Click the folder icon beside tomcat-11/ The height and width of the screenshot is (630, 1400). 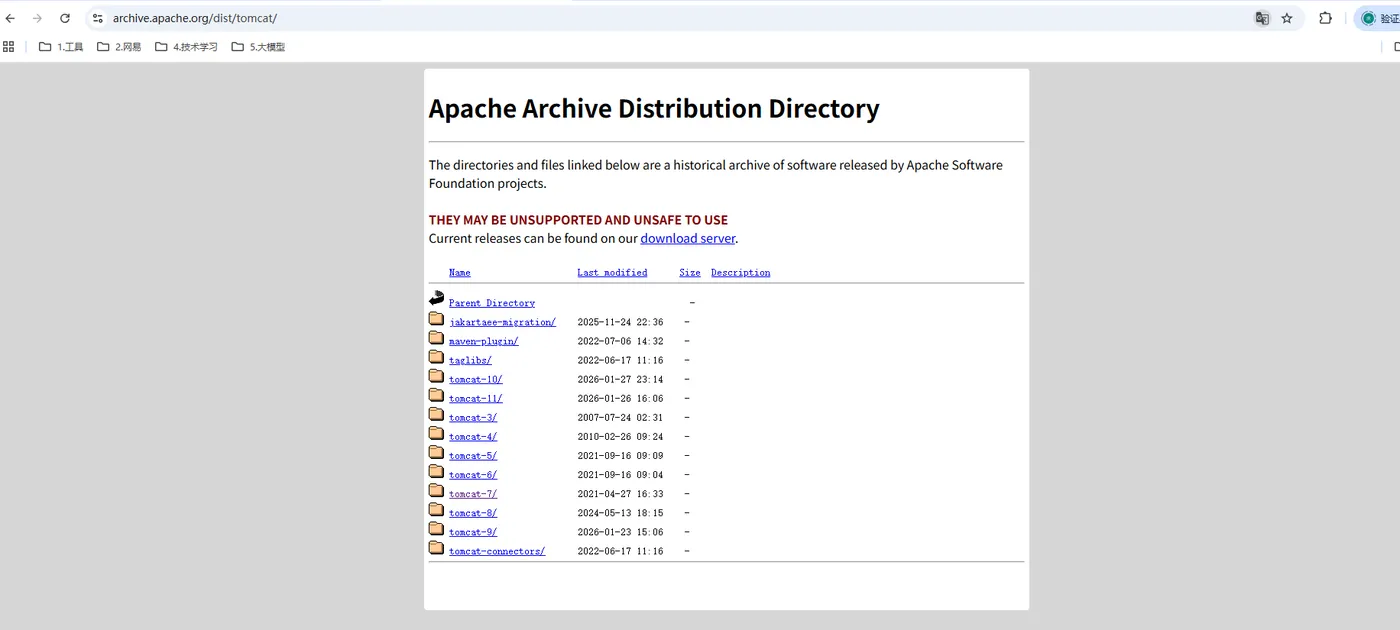436,394
